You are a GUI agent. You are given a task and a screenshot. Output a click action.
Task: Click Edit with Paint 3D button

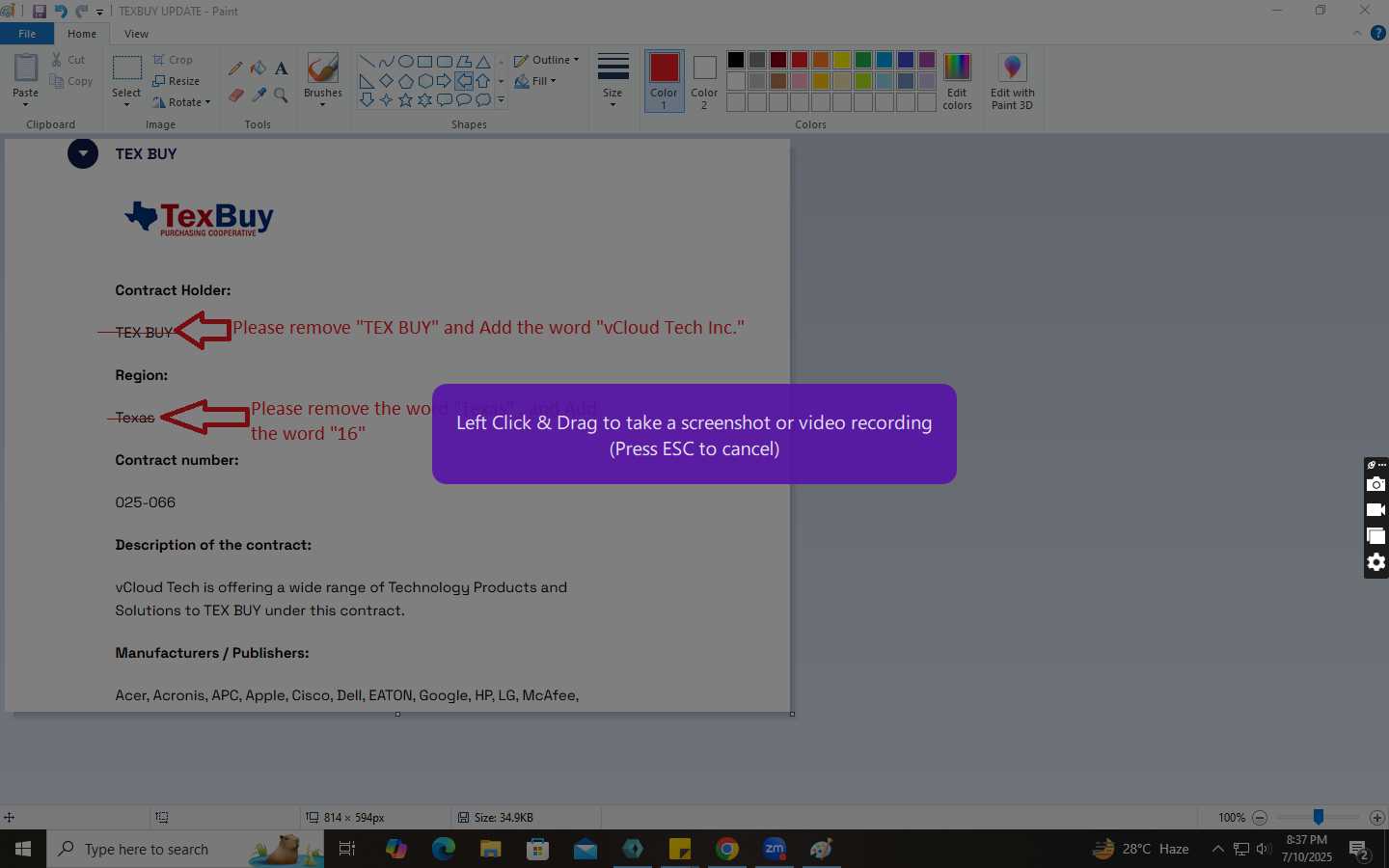(1012, 82)
